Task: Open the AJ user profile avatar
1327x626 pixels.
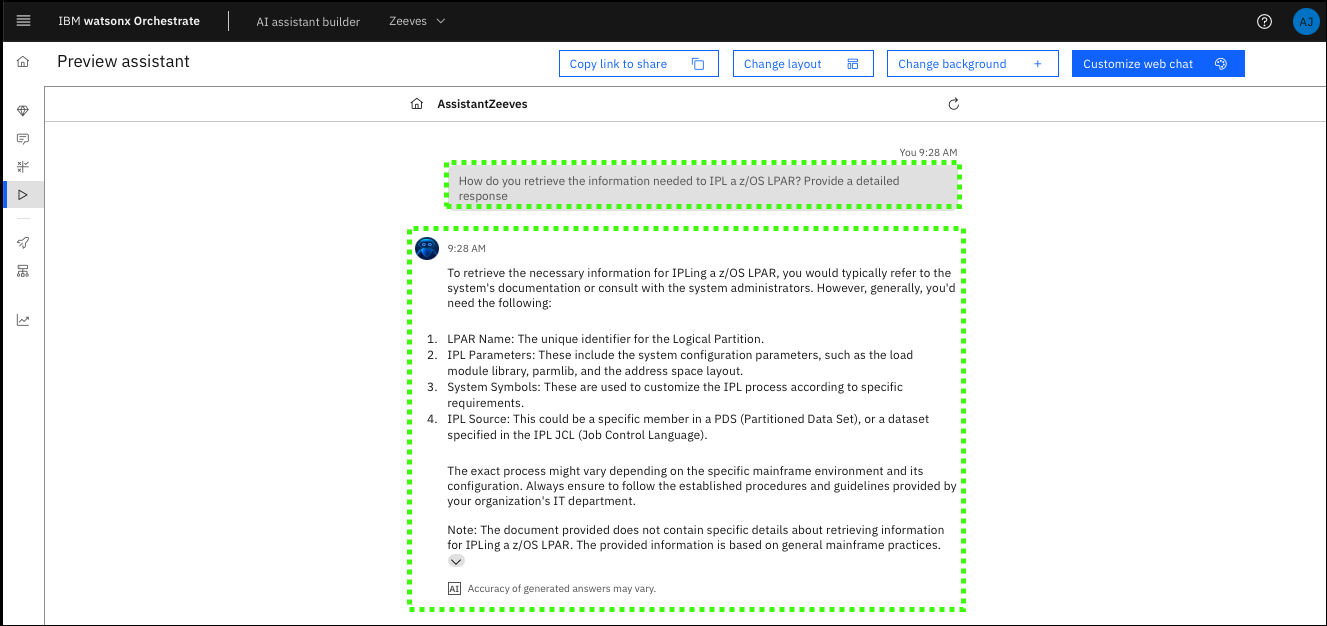Action: coord(1305,21)
